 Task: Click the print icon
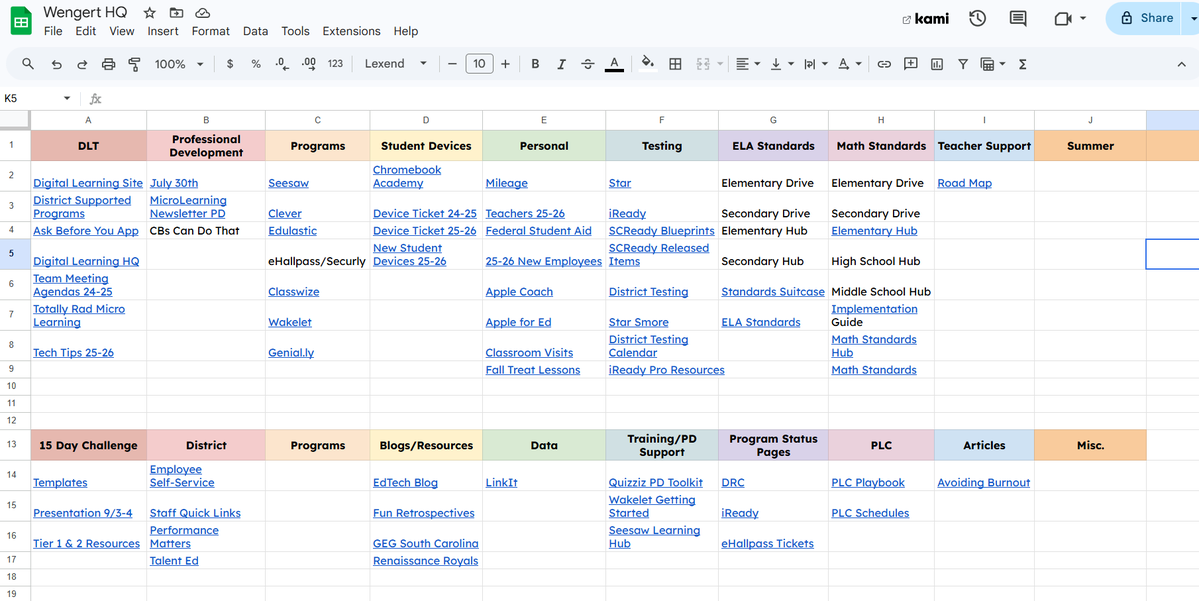pyautogui.click(x=109, y=64)
